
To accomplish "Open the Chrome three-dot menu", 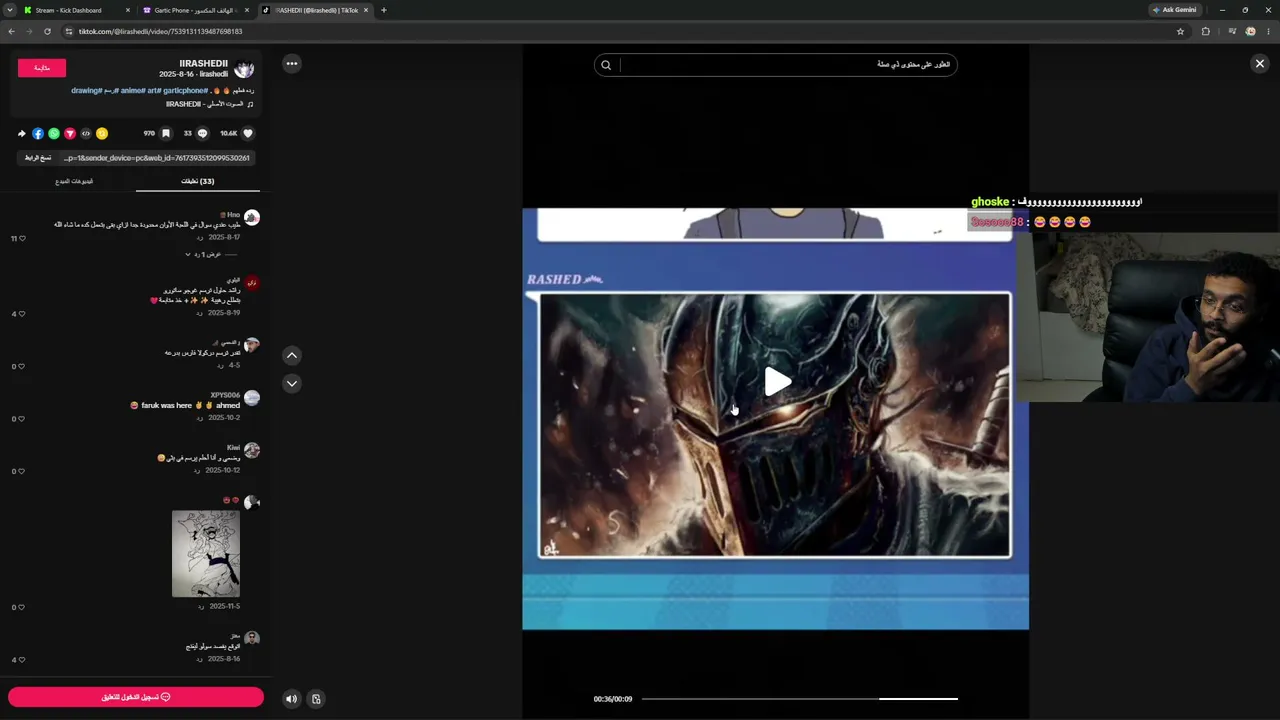I will [1268, 31].
